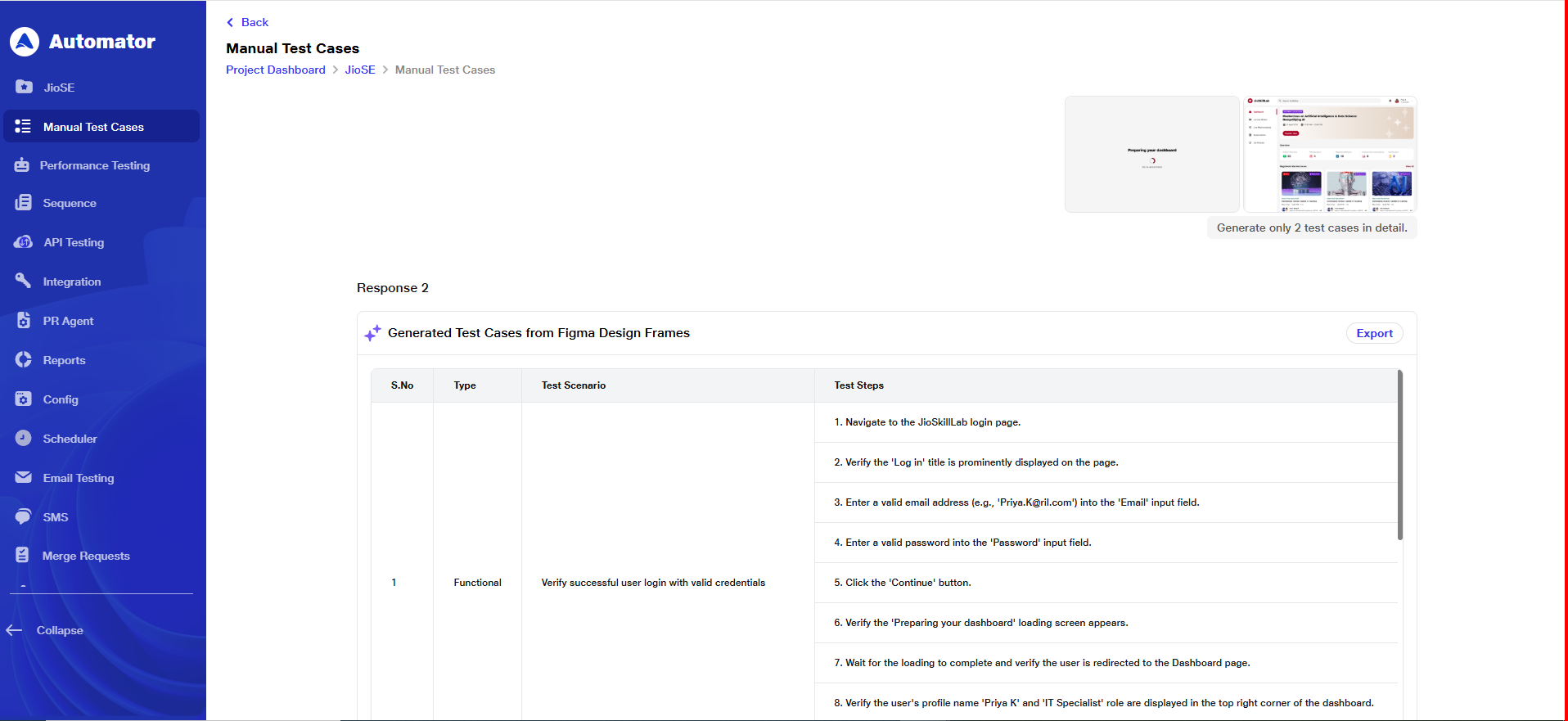This screenshot has height=721, width=1568.
Task: Open Project Dashboard breadcrumb link
Action: pyautogui.click(x=276, y=70)
